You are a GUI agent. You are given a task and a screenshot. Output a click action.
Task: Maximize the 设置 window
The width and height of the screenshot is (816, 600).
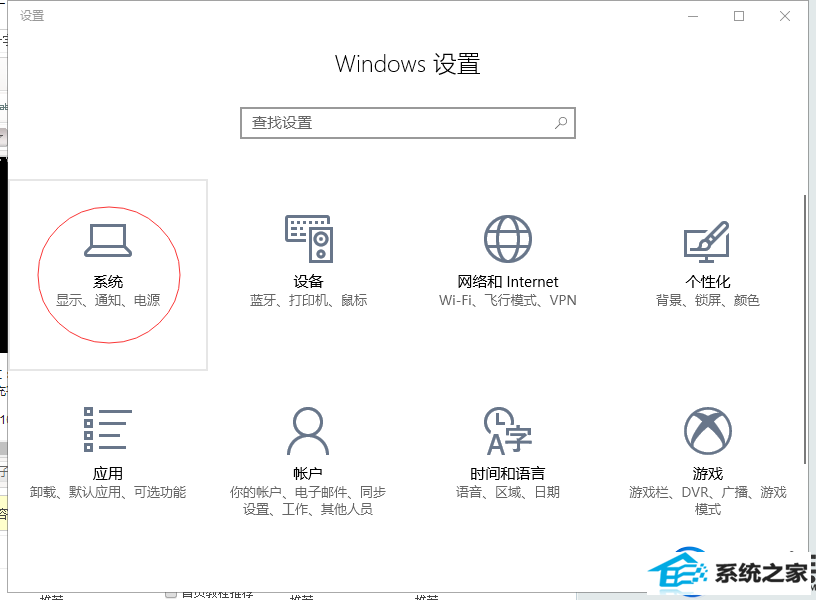point(739,16)
